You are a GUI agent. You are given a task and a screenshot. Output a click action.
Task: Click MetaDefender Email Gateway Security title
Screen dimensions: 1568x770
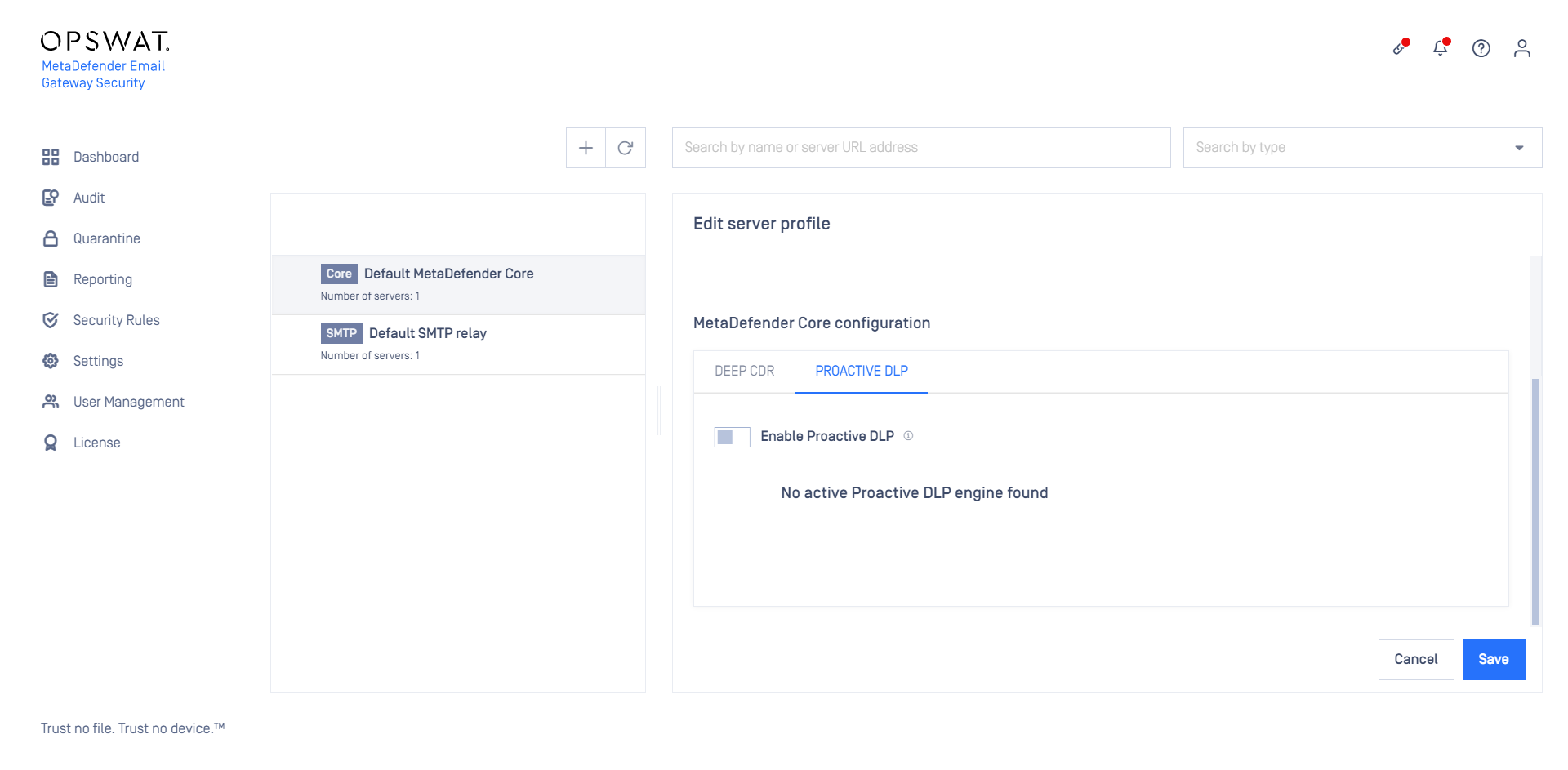tap(103, 74)
